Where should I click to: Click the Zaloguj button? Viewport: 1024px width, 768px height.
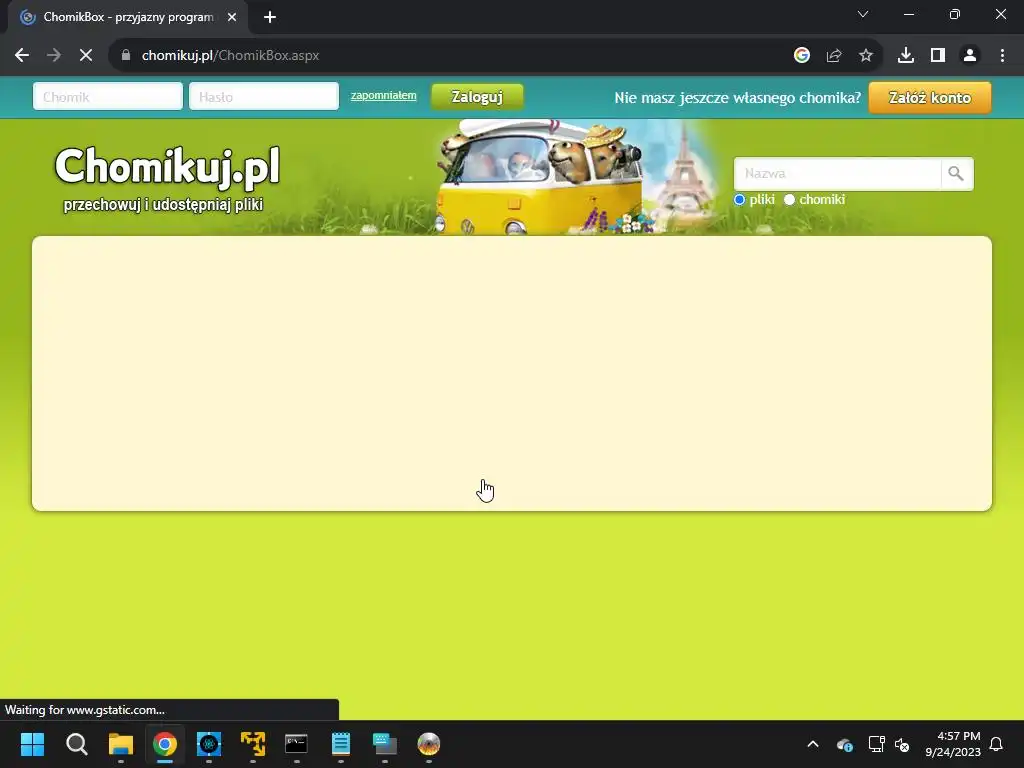[x=477, y=97]
